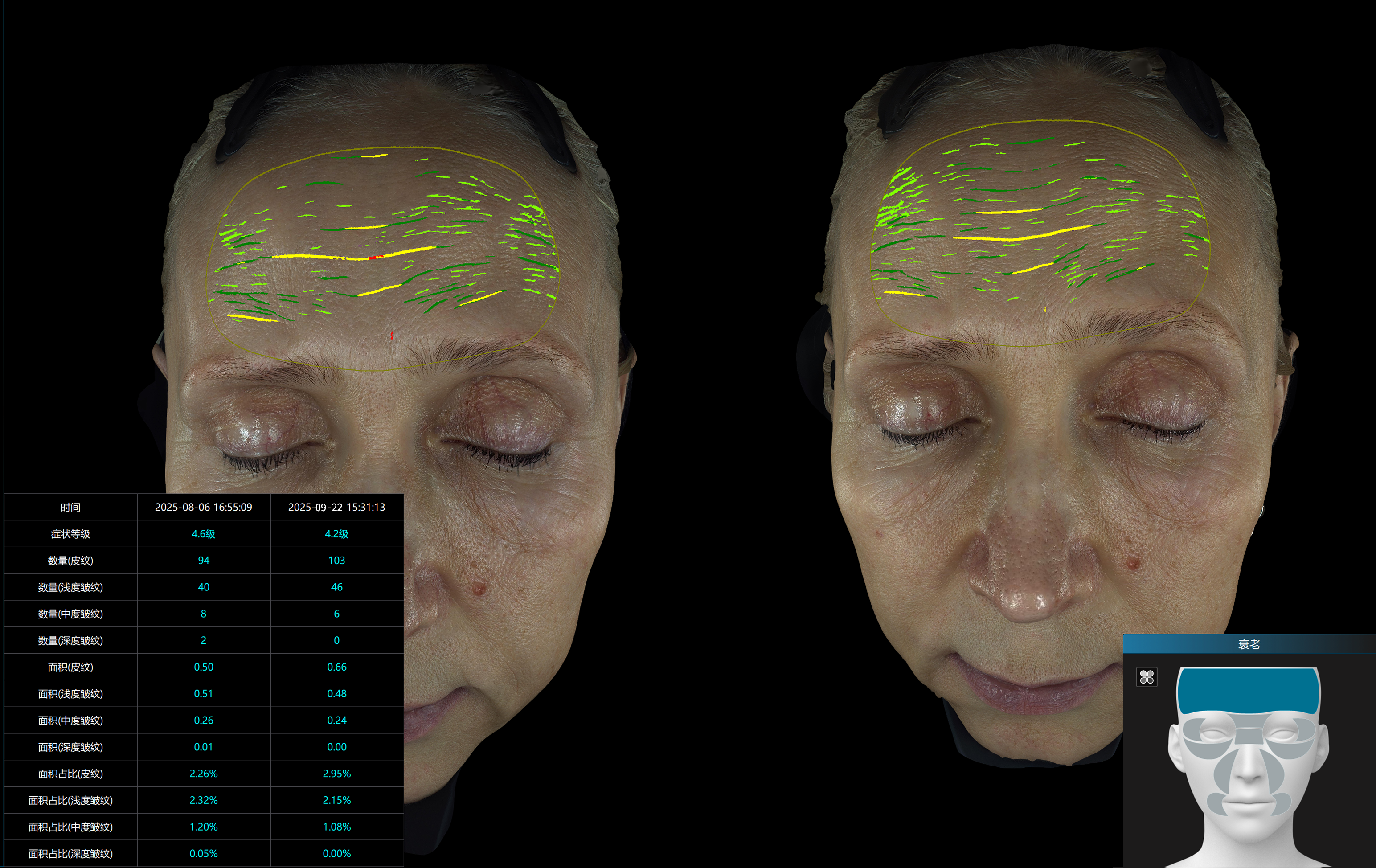
Task: Click the 时间 header cell in table
Action: point(70,507)
